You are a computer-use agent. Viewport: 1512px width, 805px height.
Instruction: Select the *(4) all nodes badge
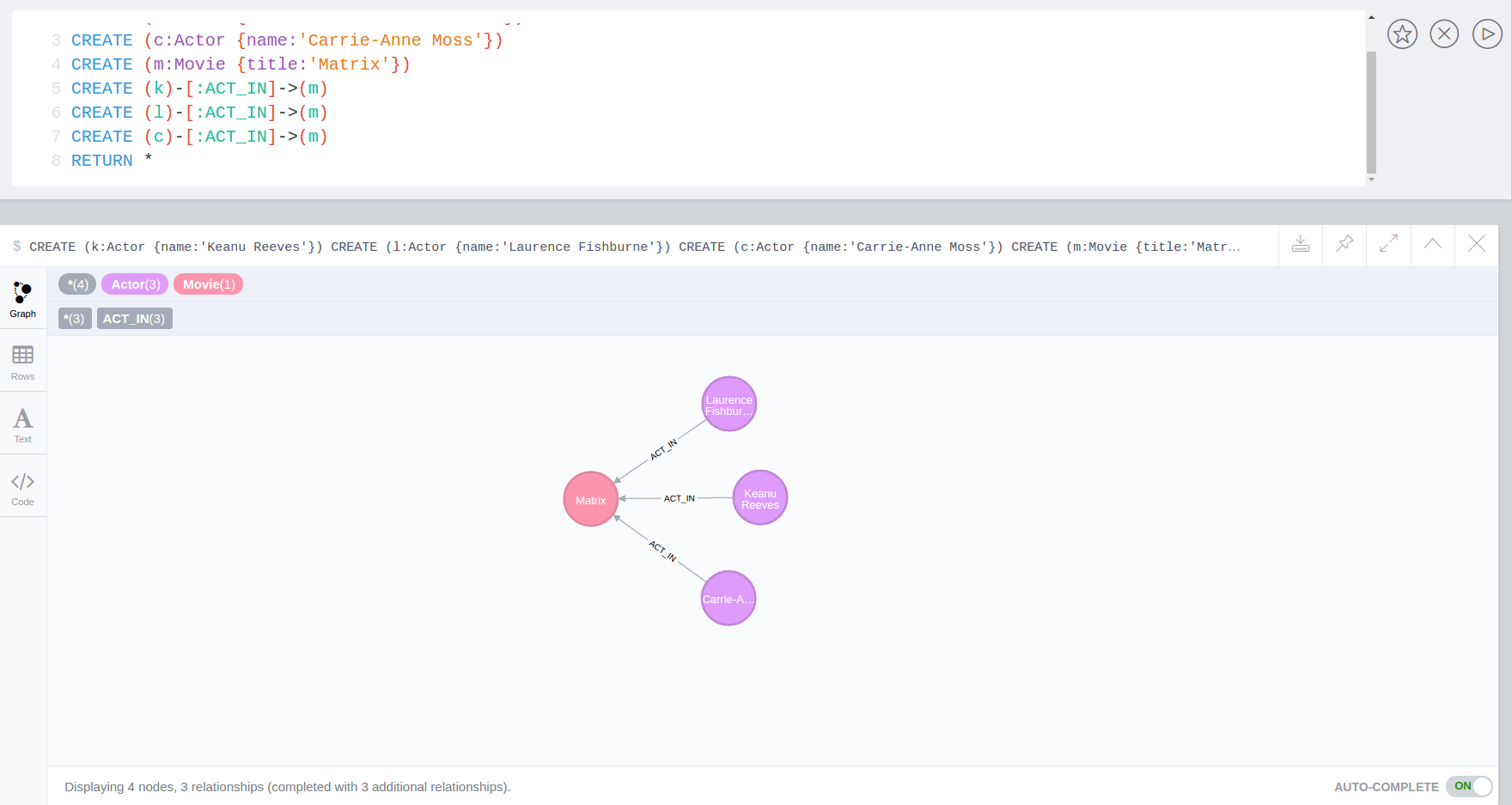point(77,284)
